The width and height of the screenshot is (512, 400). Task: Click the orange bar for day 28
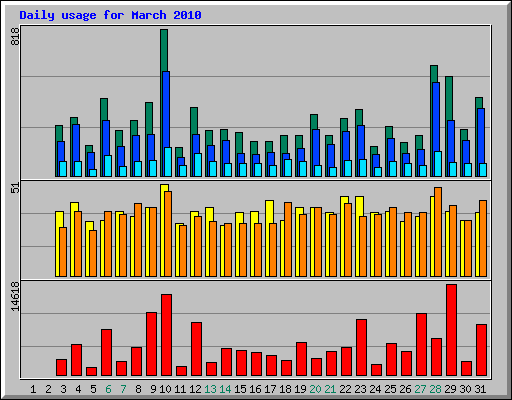click(438, 232)
